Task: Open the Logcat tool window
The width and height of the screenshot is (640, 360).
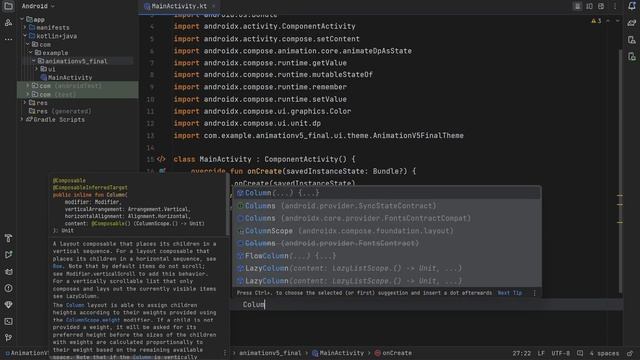Action: [x=8, y=271]
